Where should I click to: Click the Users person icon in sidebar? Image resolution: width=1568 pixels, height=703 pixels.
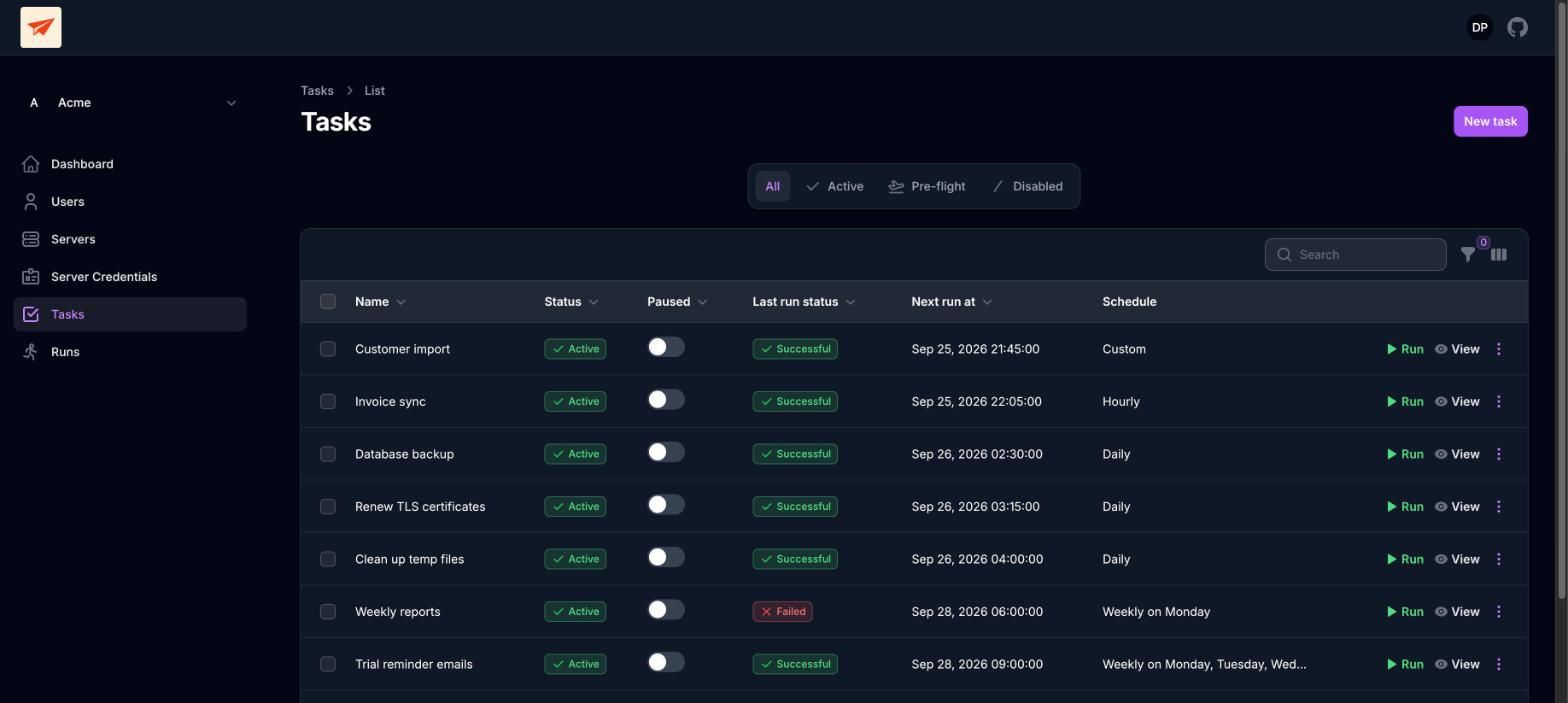pyautogui.click(x=31, y=202)
